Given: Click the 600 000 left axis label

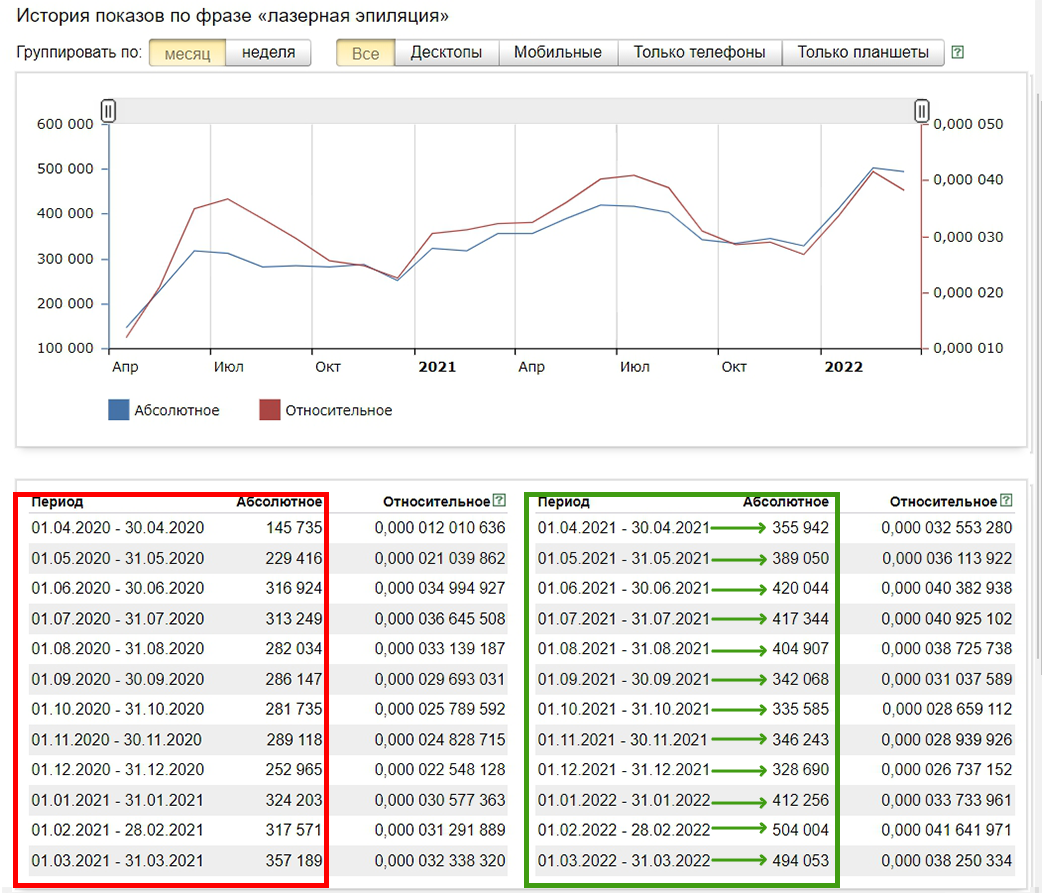Looking at the screenshot, I should point(65,124).
